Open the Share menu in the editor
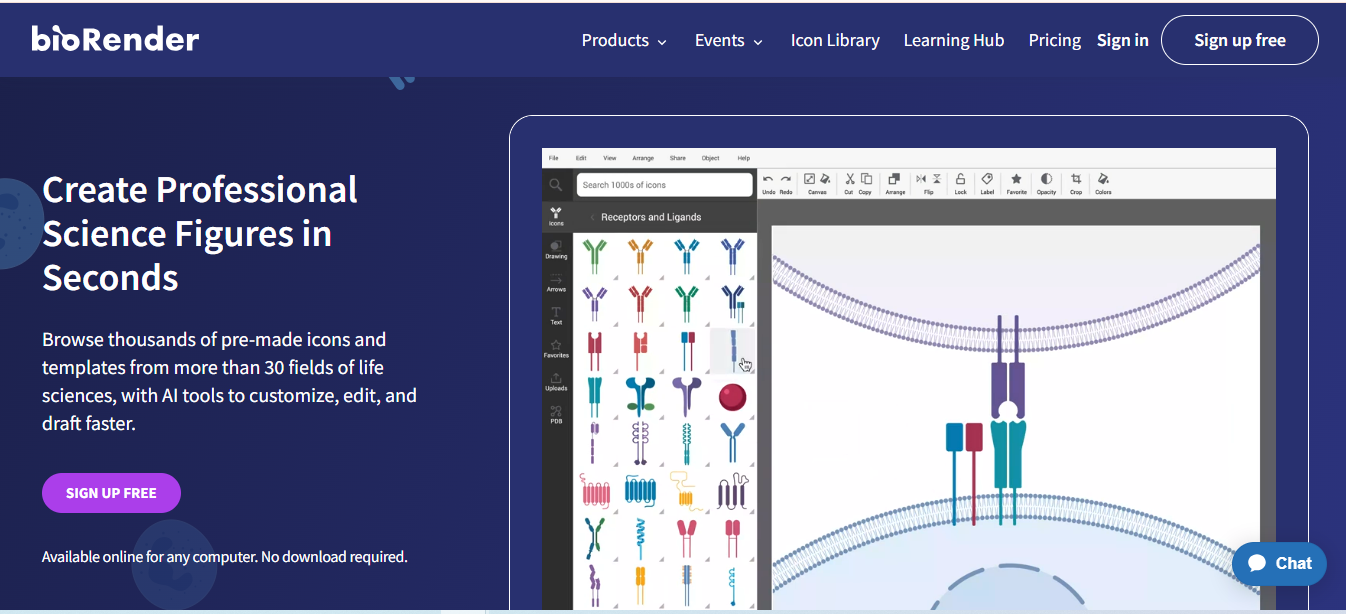Screen dimensions: 1346x614 pos(678,158)
